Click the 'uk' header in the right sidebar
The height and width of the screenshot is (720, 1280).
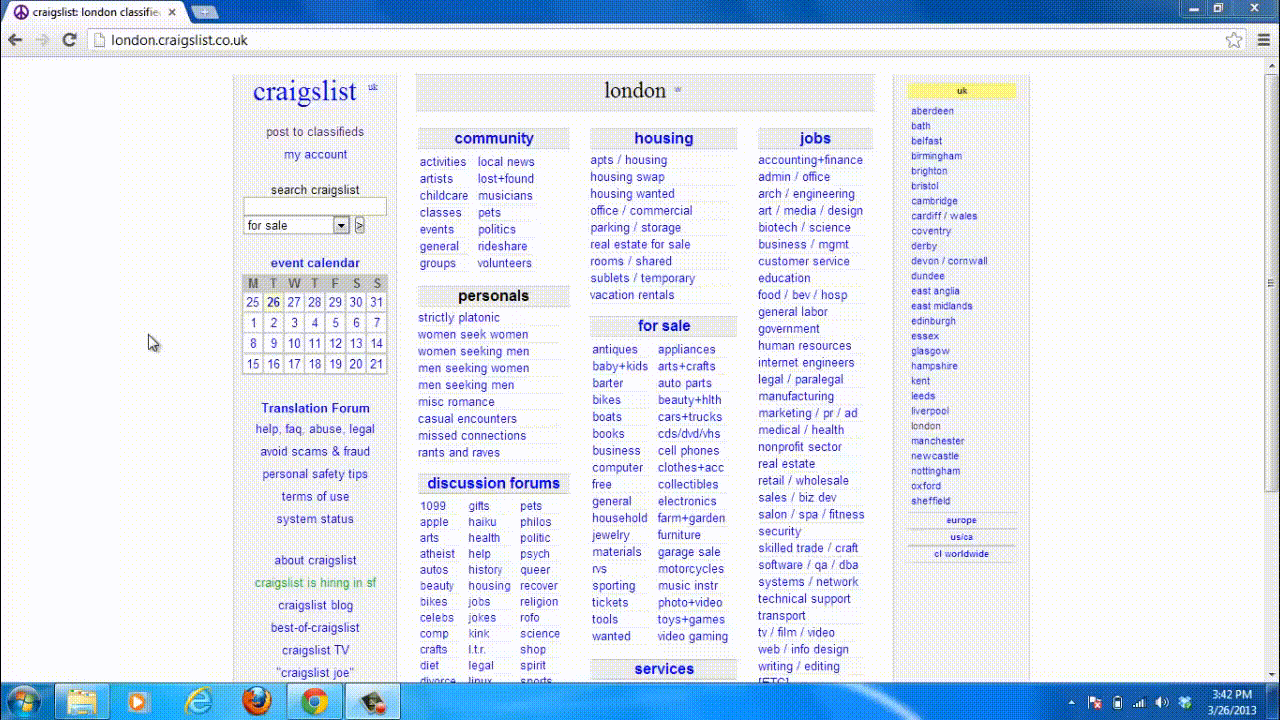pos(961,91)
